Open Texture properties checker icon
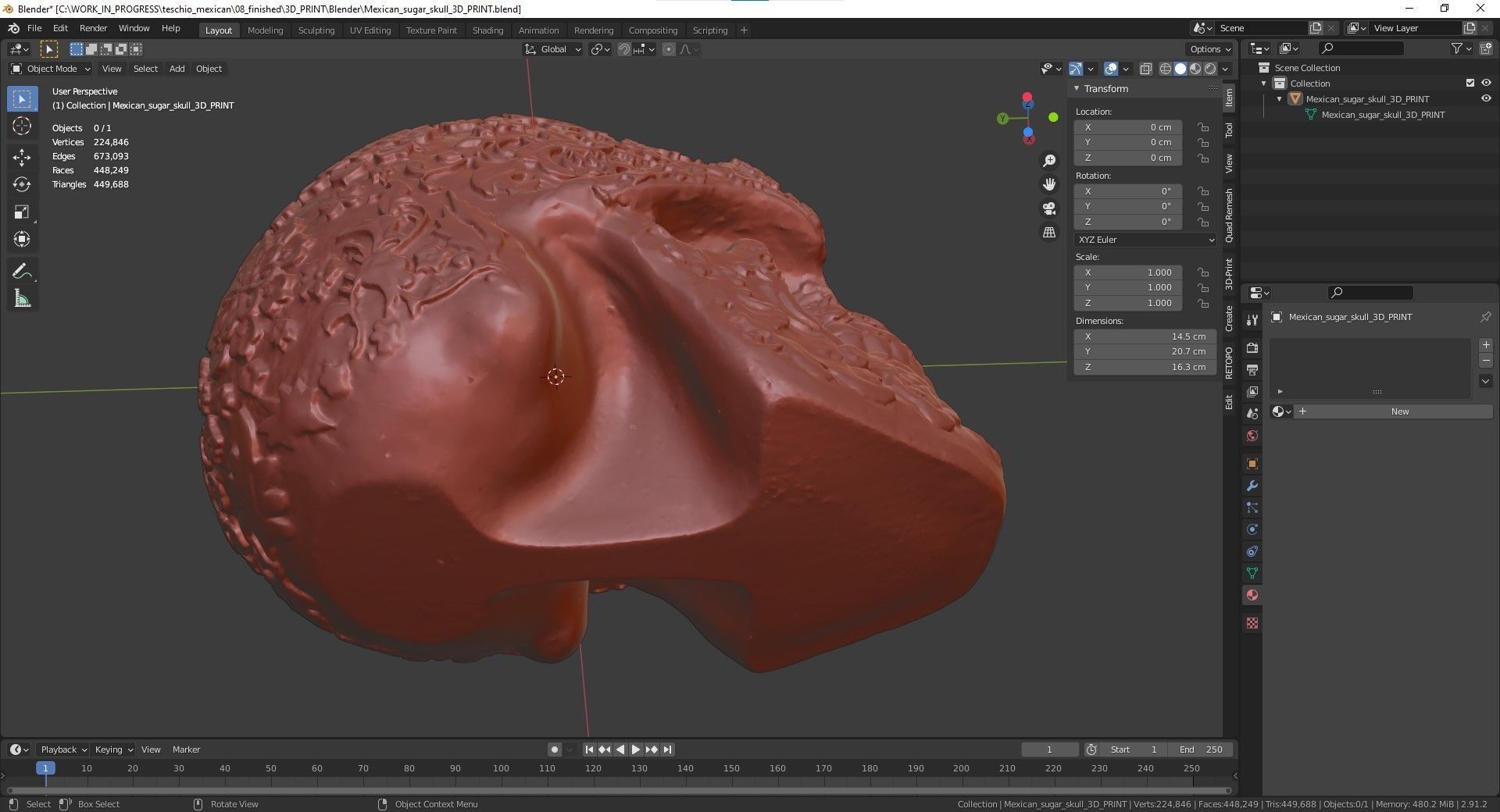Image resolution: width=1500 pixels, height=812 pixels. [x=1252, y=623]
